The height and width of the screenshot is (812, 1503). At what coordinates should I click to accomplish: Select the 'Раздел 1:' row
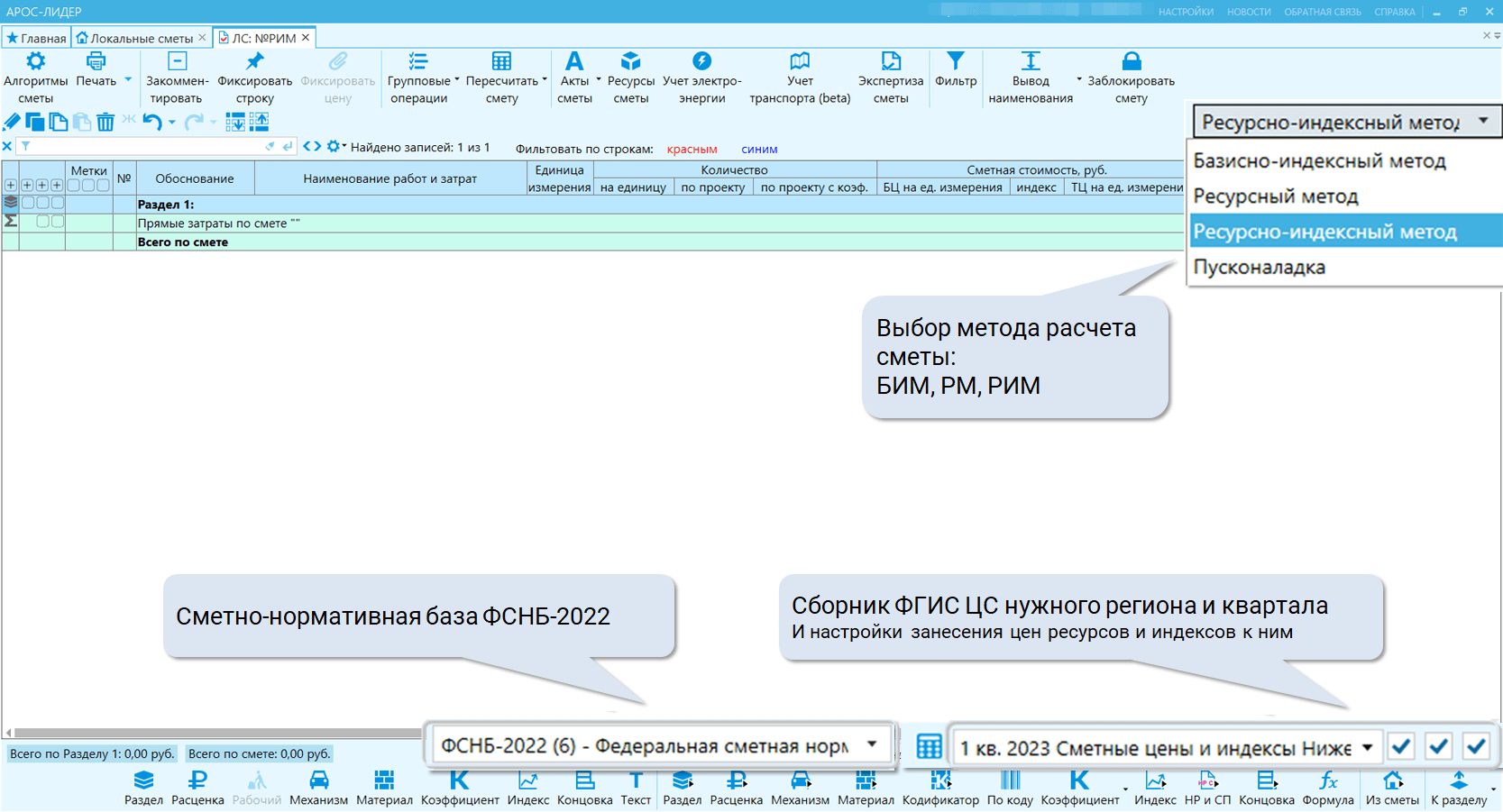(592, 205)
